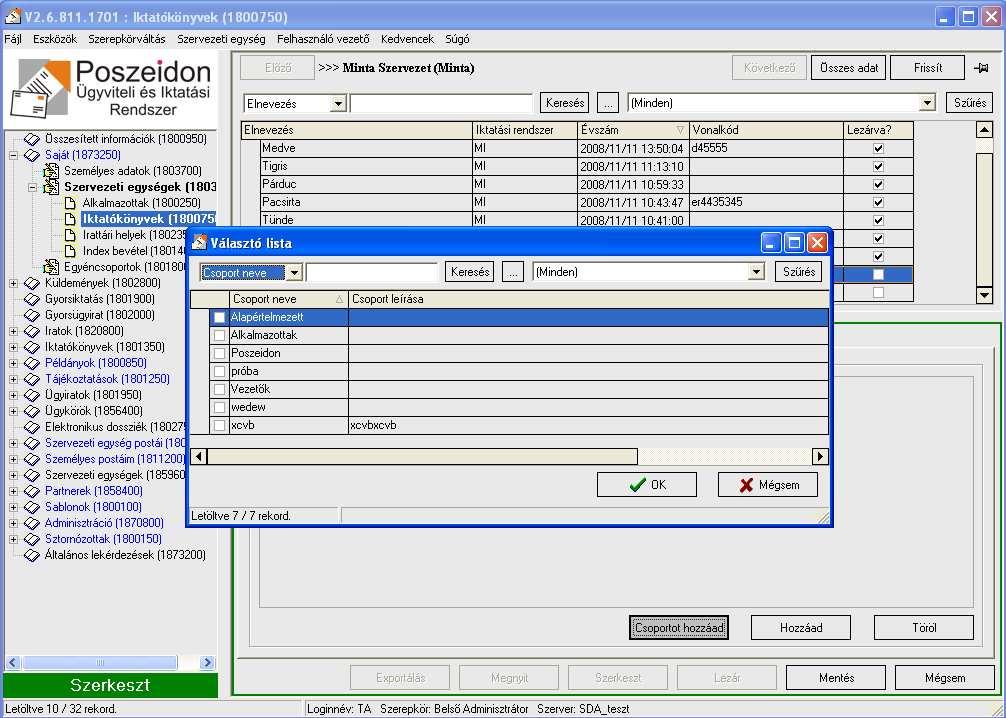Screen dimensions: 1006x718
Task: Open the Szervezeti egység menu
Action: 221,39
